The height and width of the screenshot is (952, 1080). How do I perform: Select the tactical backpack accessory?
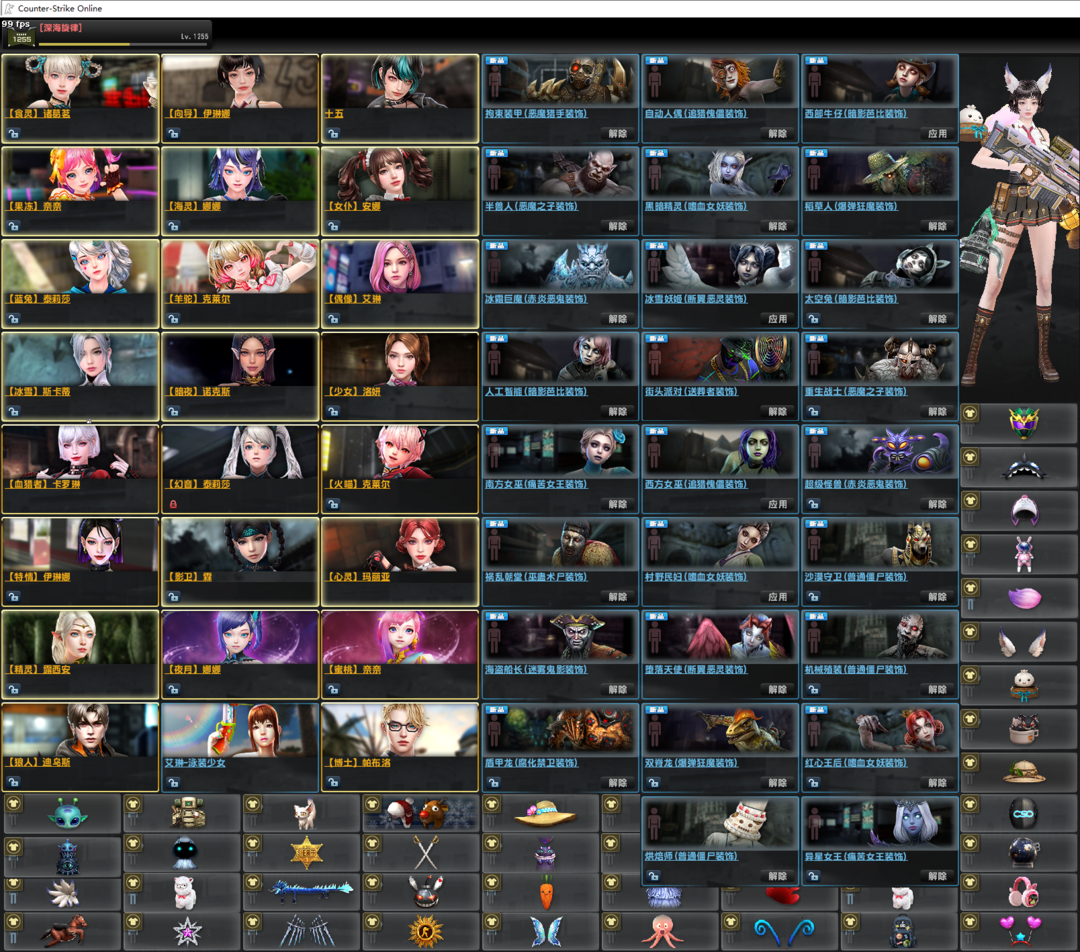tap(187, 813)
